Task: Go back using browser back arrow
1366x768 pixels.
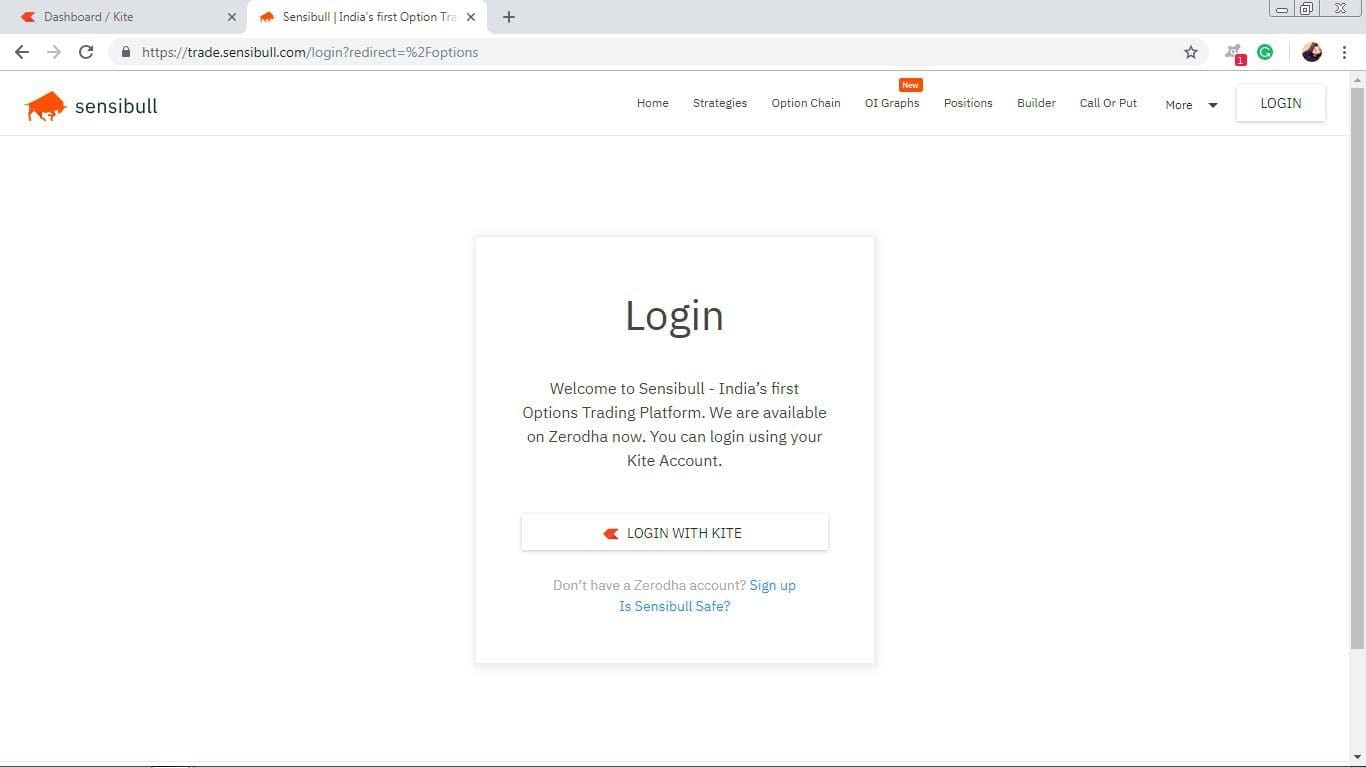Action: click(22, 52)
